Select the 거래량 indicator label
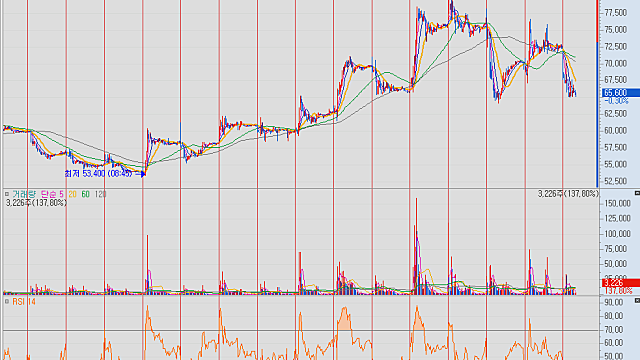Image resolution: width=640 pixels, height=360 pixels. click(x=24, y=194)
